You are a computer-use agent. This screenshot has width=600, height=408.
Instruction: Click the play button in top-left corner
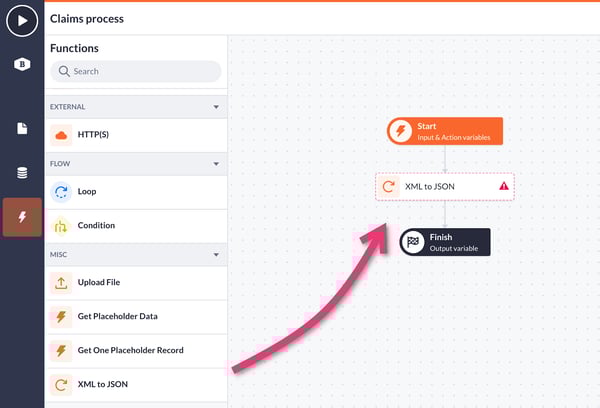(x=22, y=20)
